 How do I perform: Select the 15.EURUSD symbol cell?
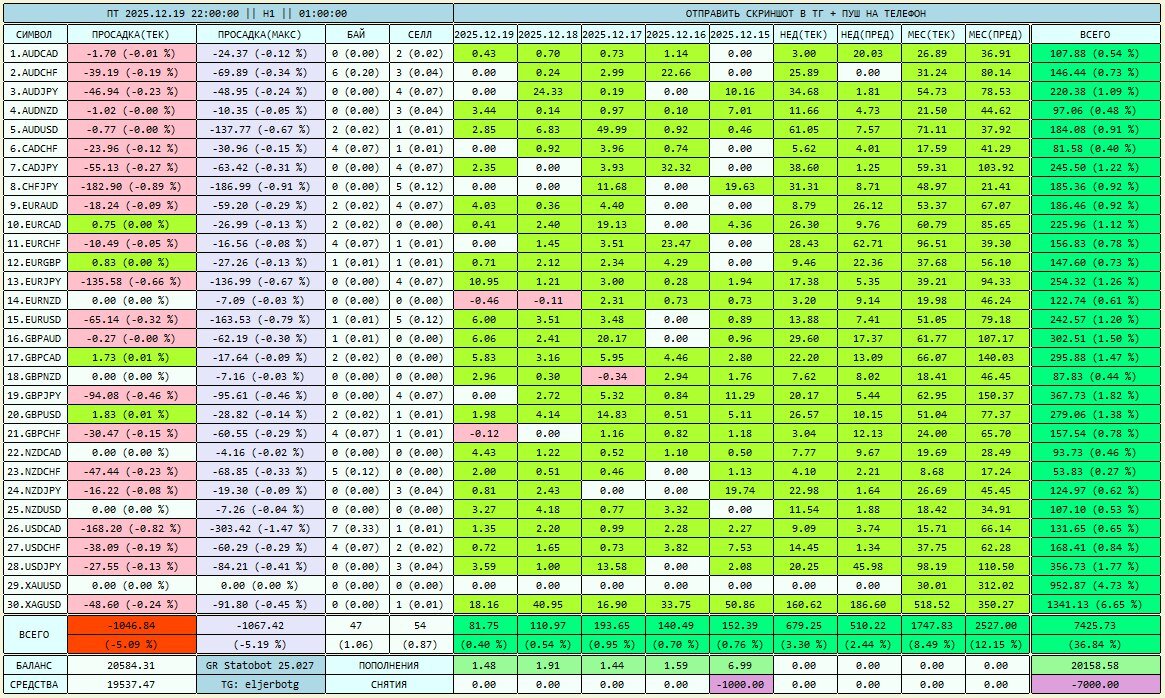pyautogui.click(x=35, y=319)
